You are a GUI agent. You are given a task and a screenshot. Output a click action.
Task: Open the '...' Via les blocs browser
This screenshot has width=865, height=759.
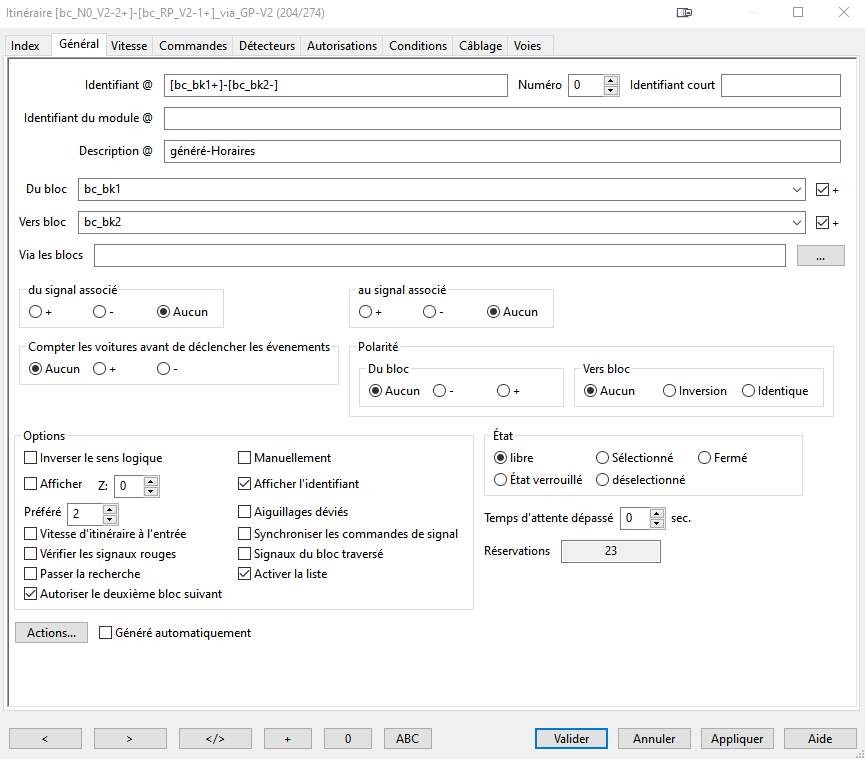pyautogui.click(x=820, y=257)
